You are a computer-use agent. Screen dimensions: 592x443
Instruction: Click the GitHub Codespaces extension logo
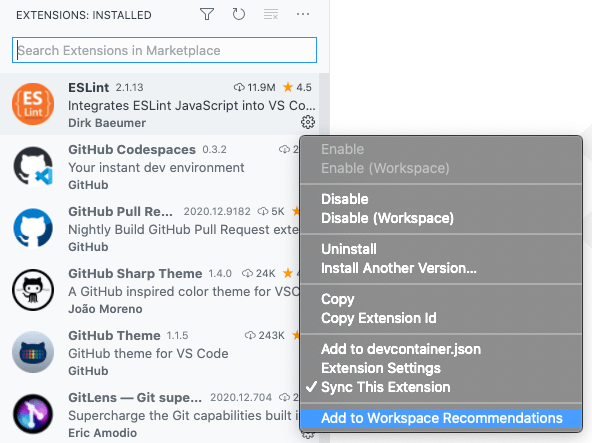pos(33,166)
